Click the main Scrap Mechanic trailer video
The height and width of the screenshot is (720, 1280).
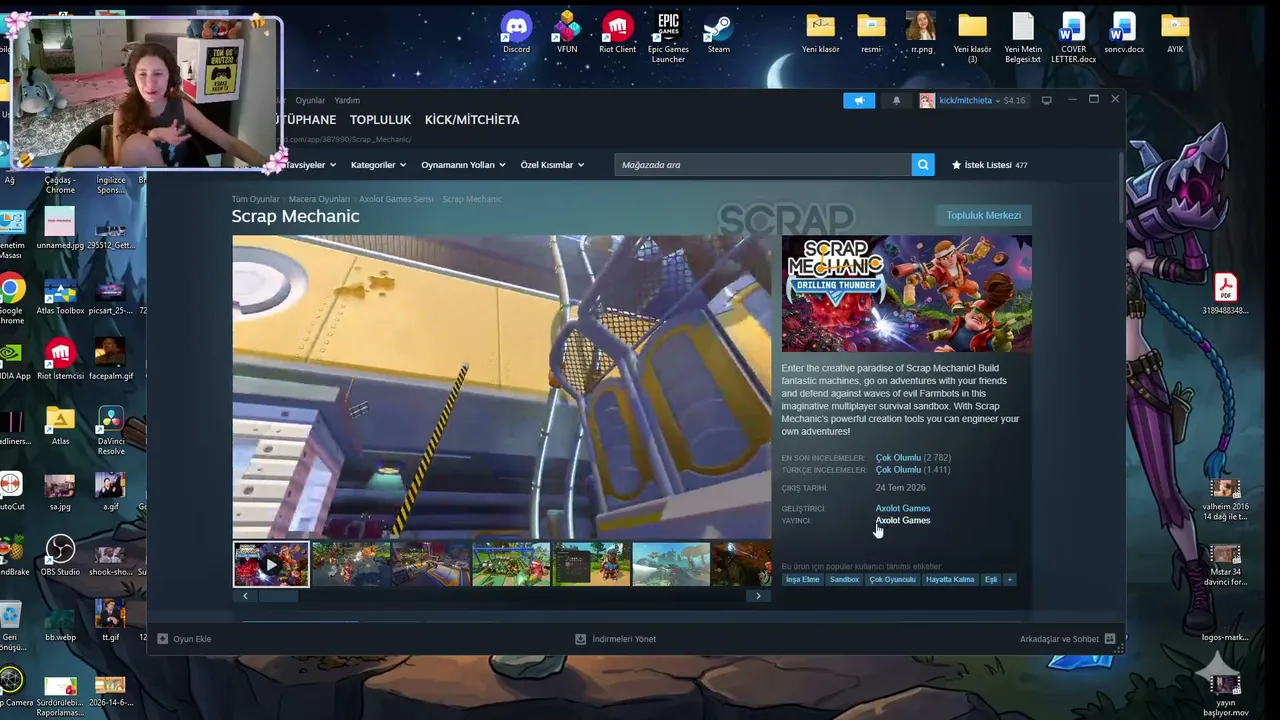[x=502, y=388]
